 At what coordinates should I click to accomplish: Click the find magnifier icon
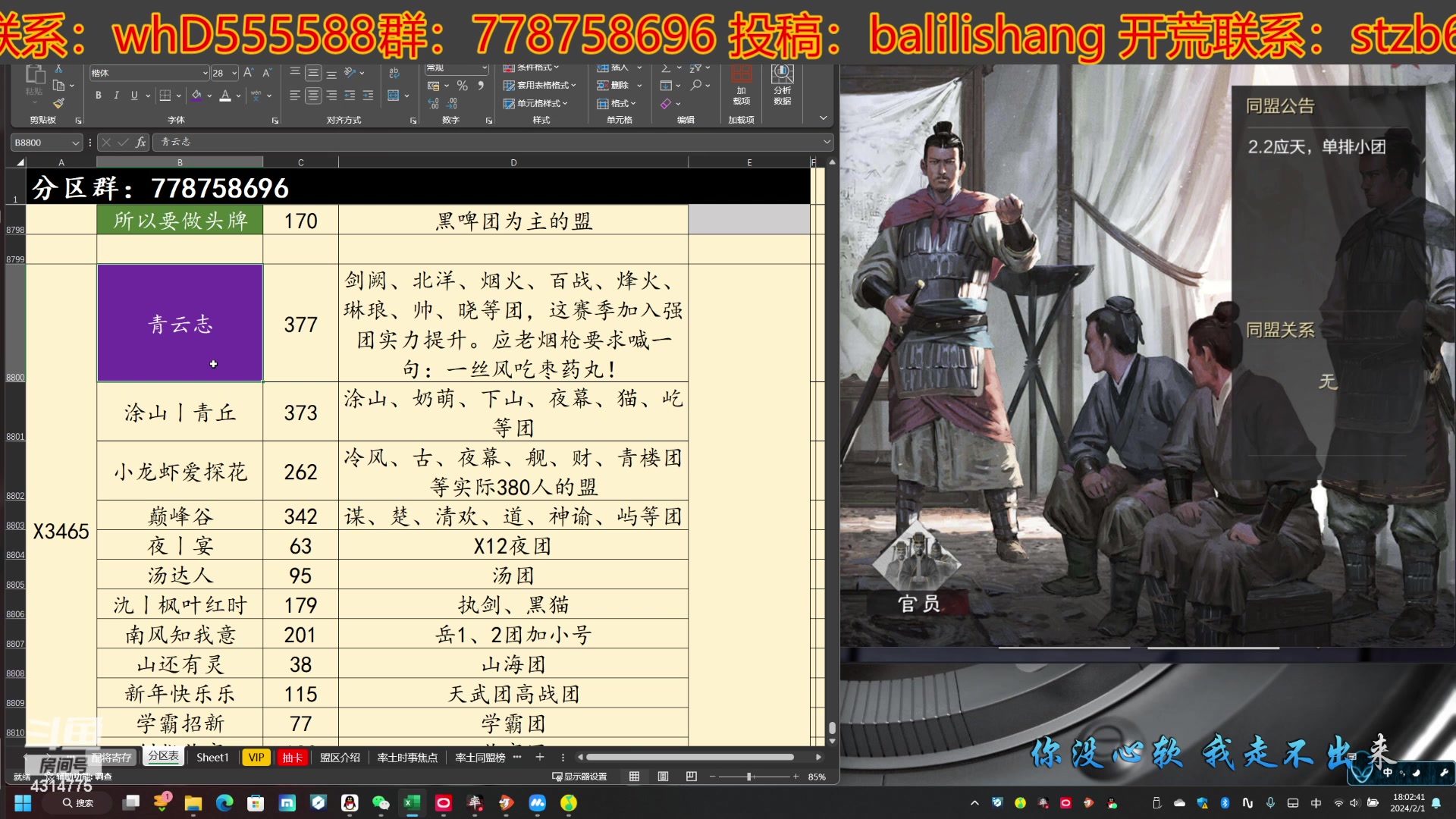tap(695, 86)
